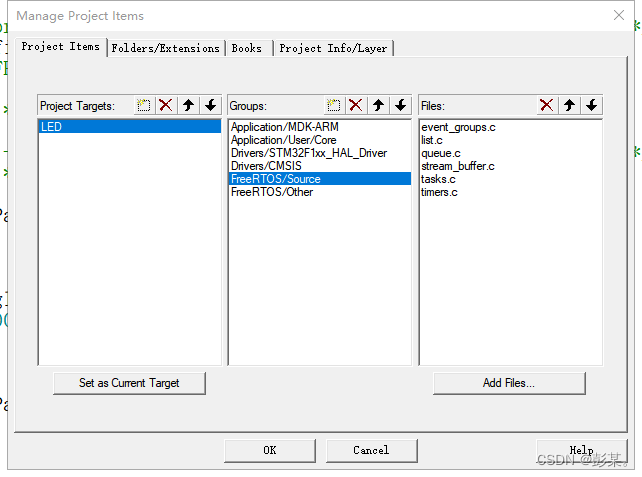642x477 pixels.
Task: Move the selected file down
Action: (592, 106)
